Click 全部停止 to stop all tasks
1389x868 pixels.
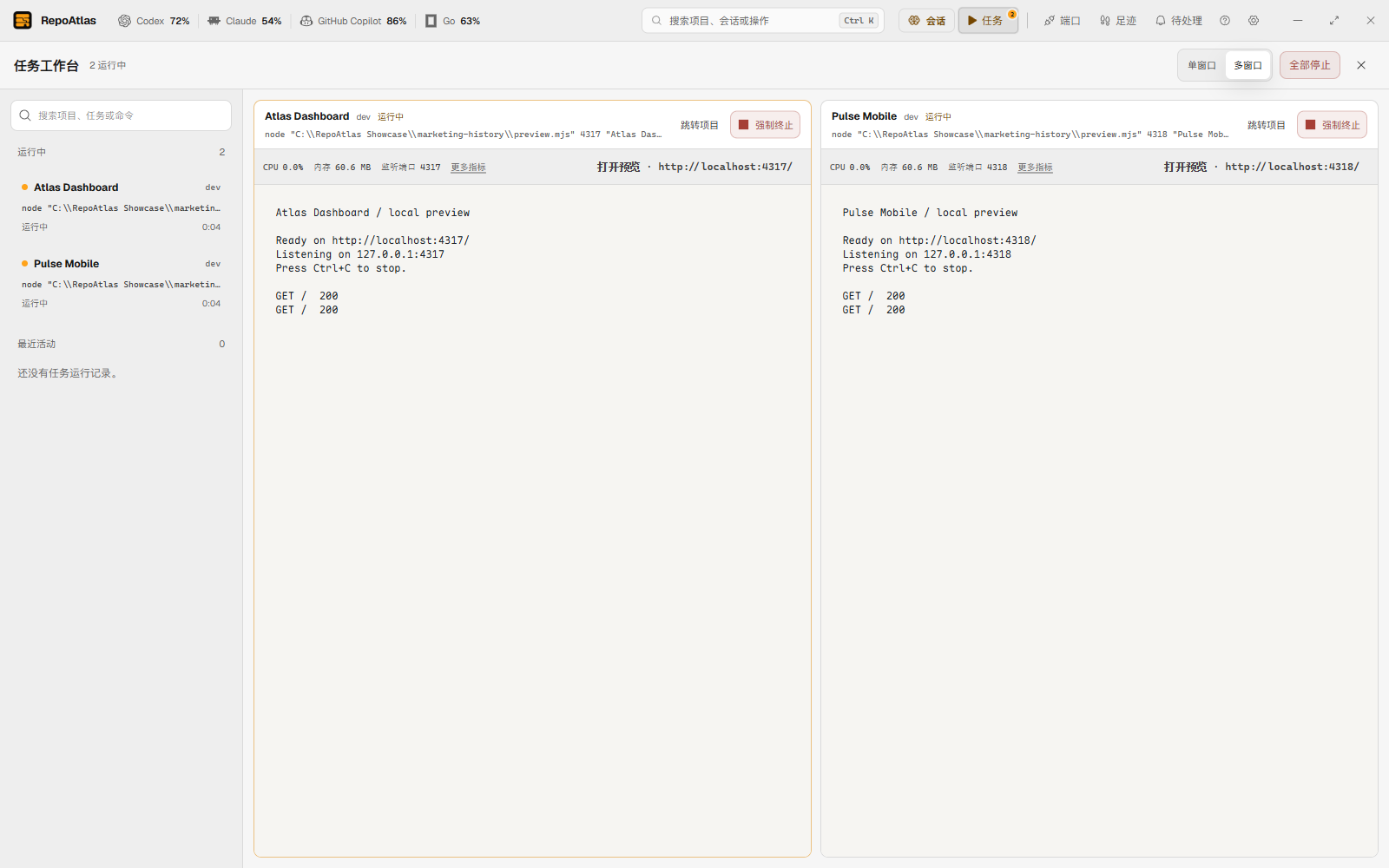(1309, 65)
